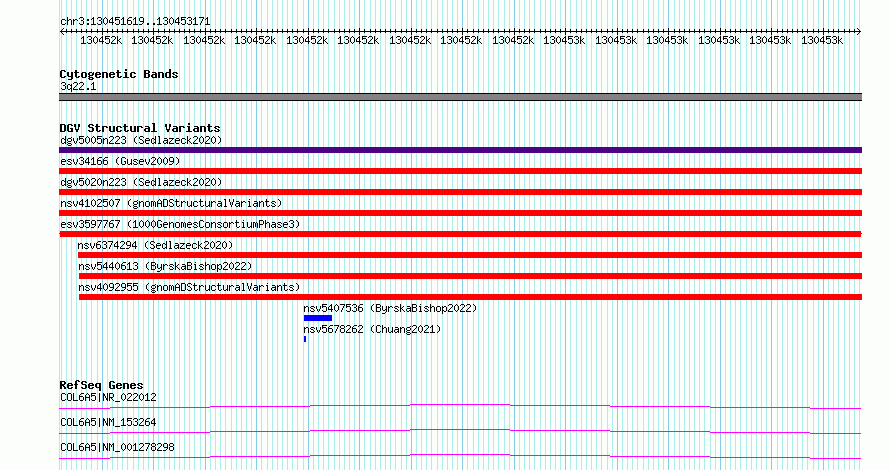Click the red bar under nsv4092955
This screenshot has height=470, width=890.
[470, 297]
